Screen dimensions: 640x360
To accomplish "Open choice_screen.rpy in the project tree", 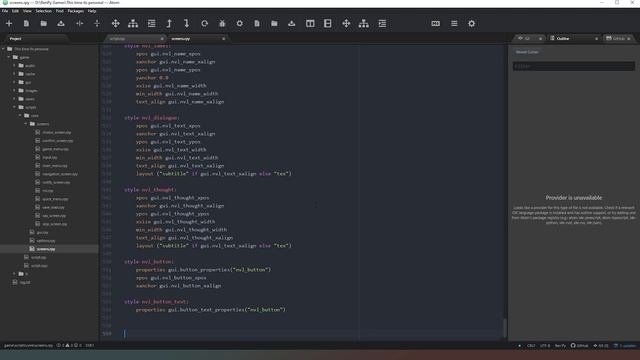I will (56, 132).
